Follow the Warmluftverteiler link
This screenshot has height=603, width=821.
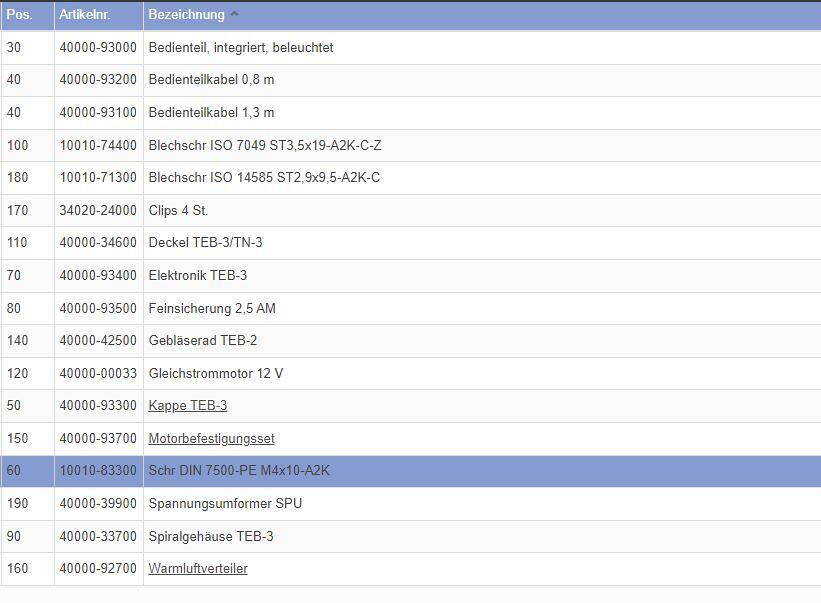tap(198, 569)
